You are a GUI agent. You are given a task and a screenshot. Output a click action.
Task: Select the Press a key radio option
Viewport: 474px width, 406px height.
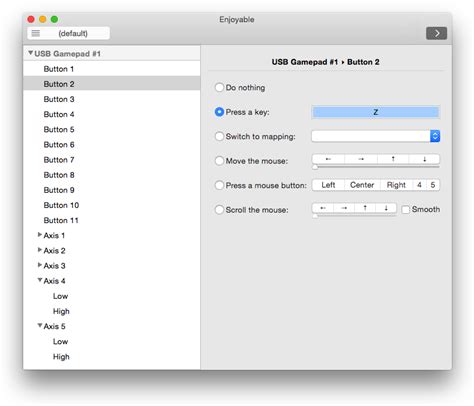[x=219, y=112]
